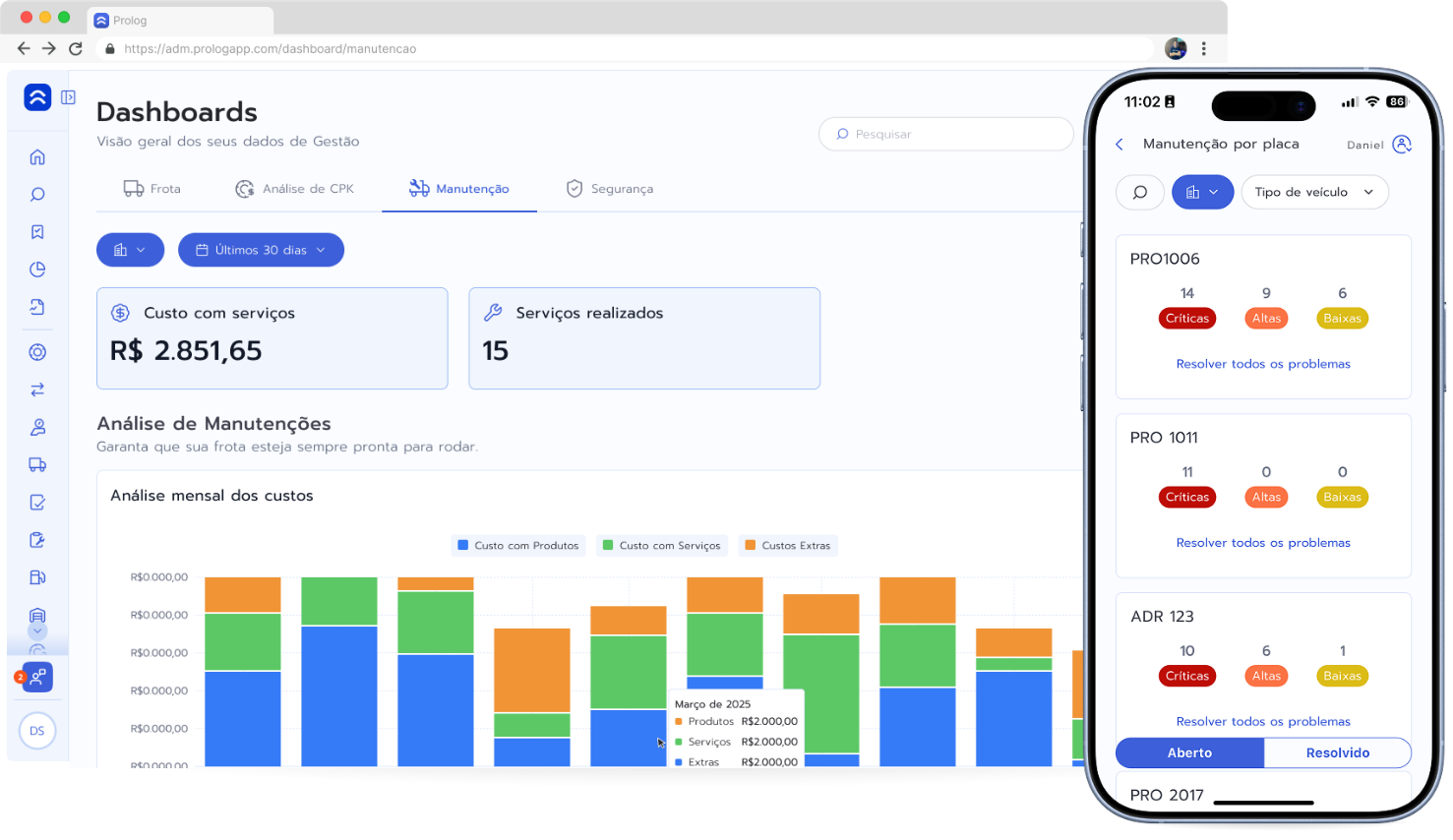
Task: Open the Home icon in the sidebar
Action: click(37, 157)
